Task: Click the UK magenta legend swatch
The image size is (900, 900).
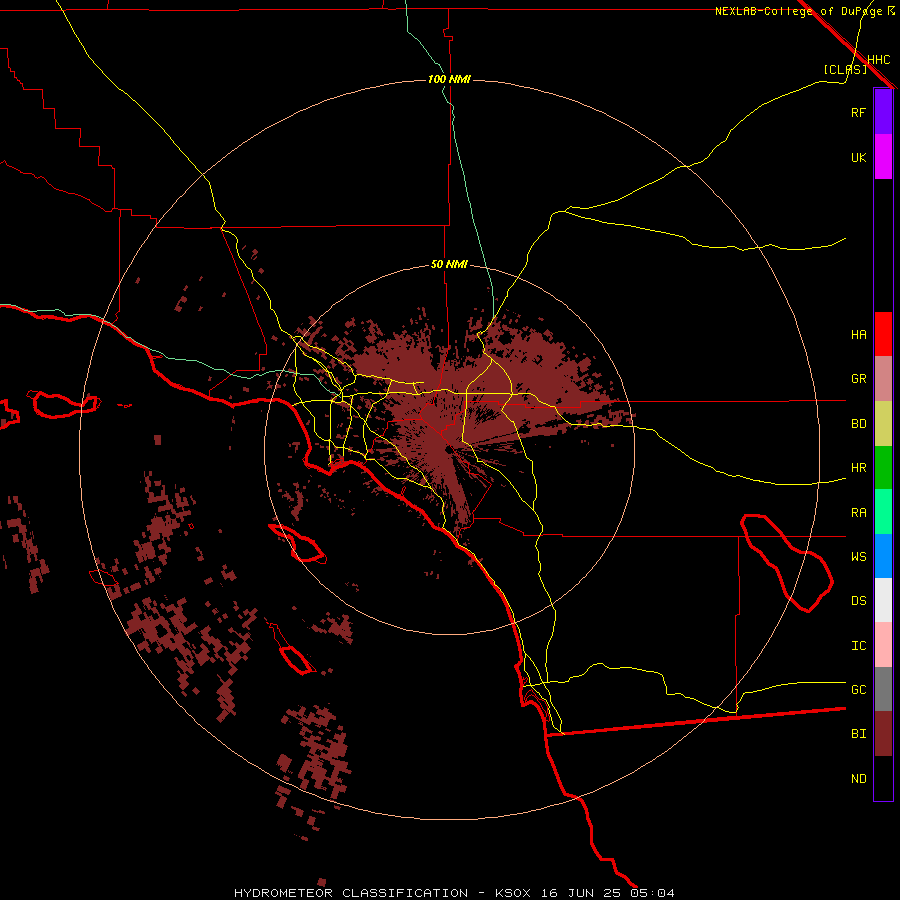Action: (883, 157)
